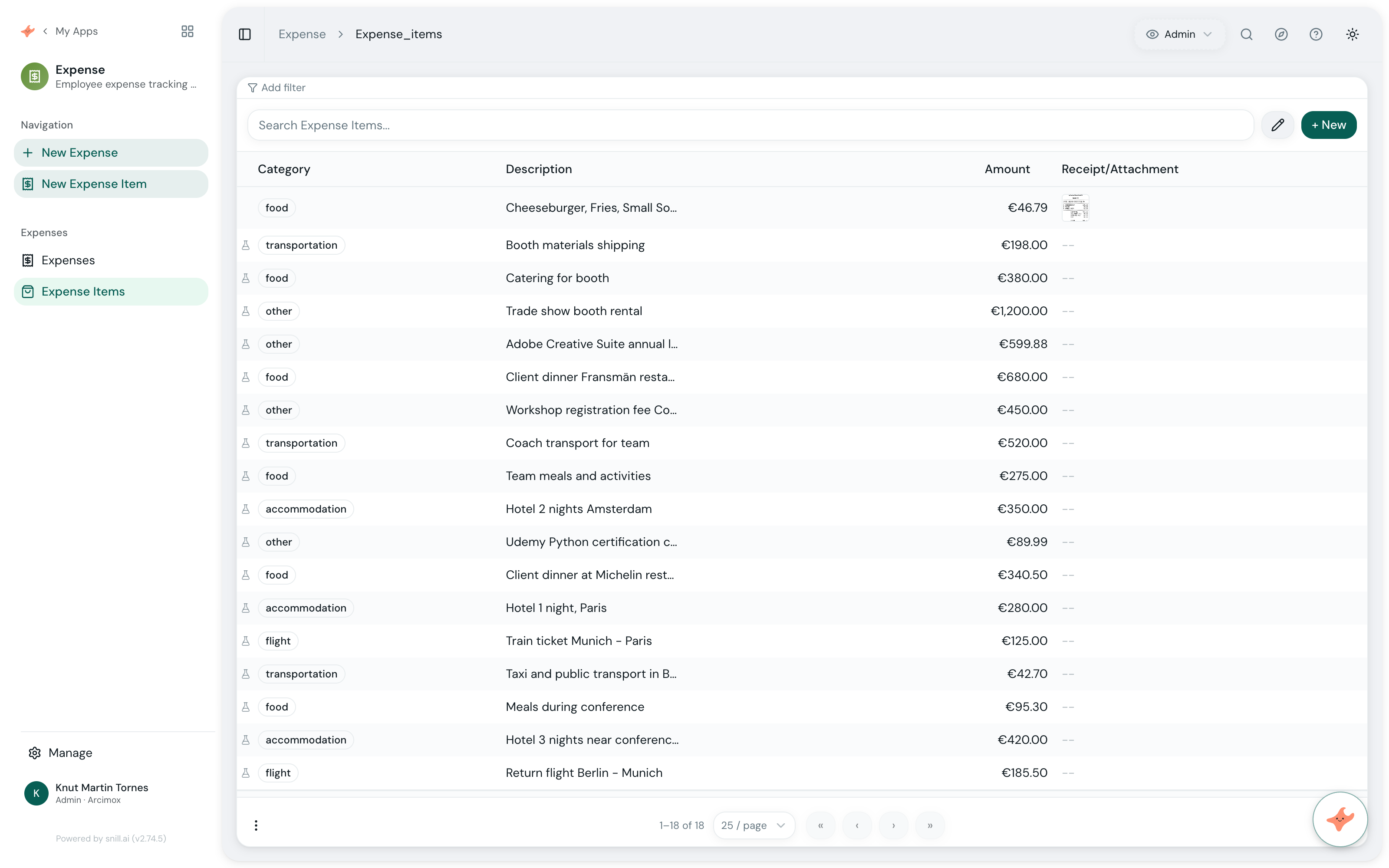Go to next page button
This screenshot has height=868, width=1389.
click(x=894, y=825)
